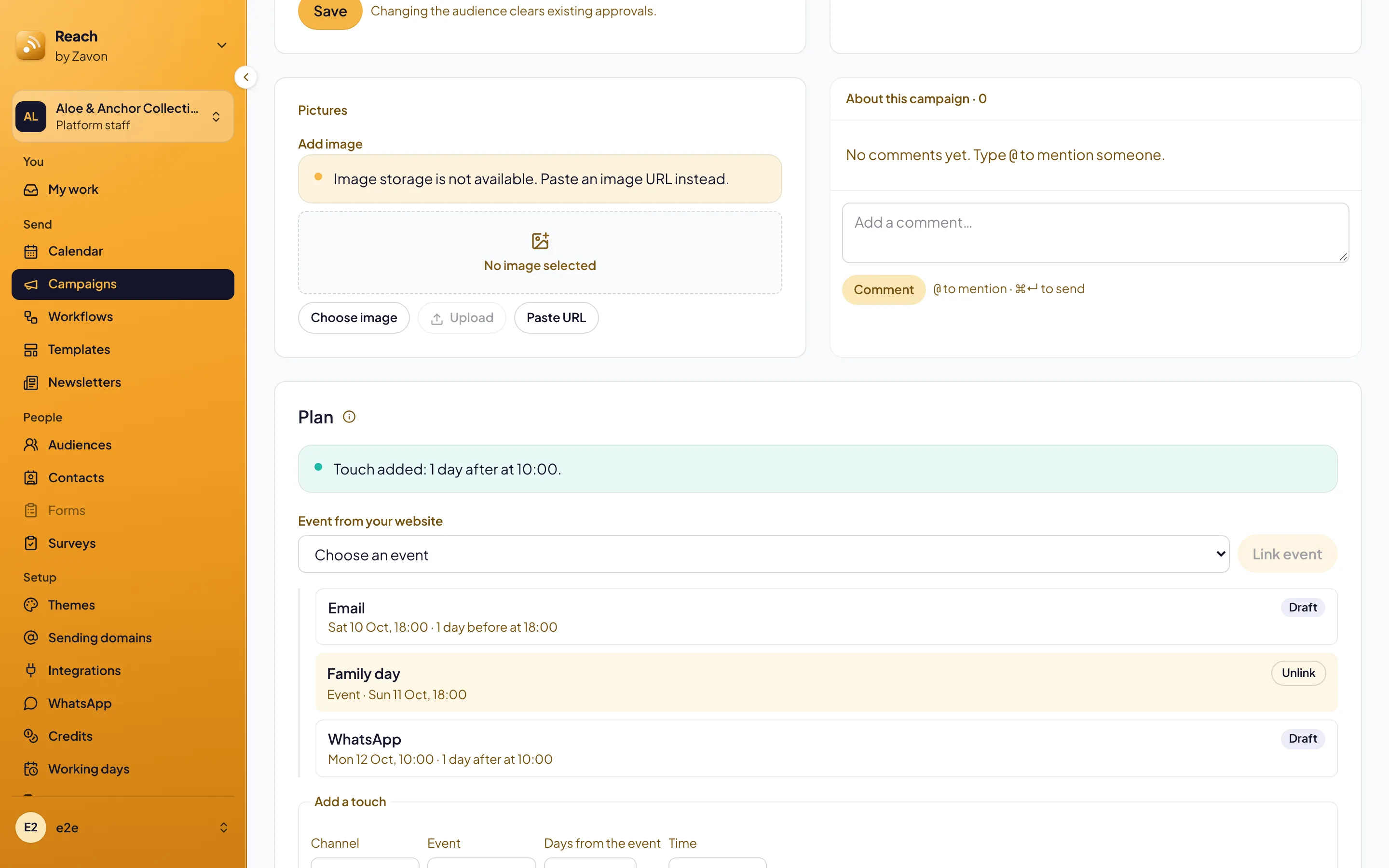Click the Reach RSS logo icon
This screenshot has height=868, width=1389.
[x=31, y=46]
